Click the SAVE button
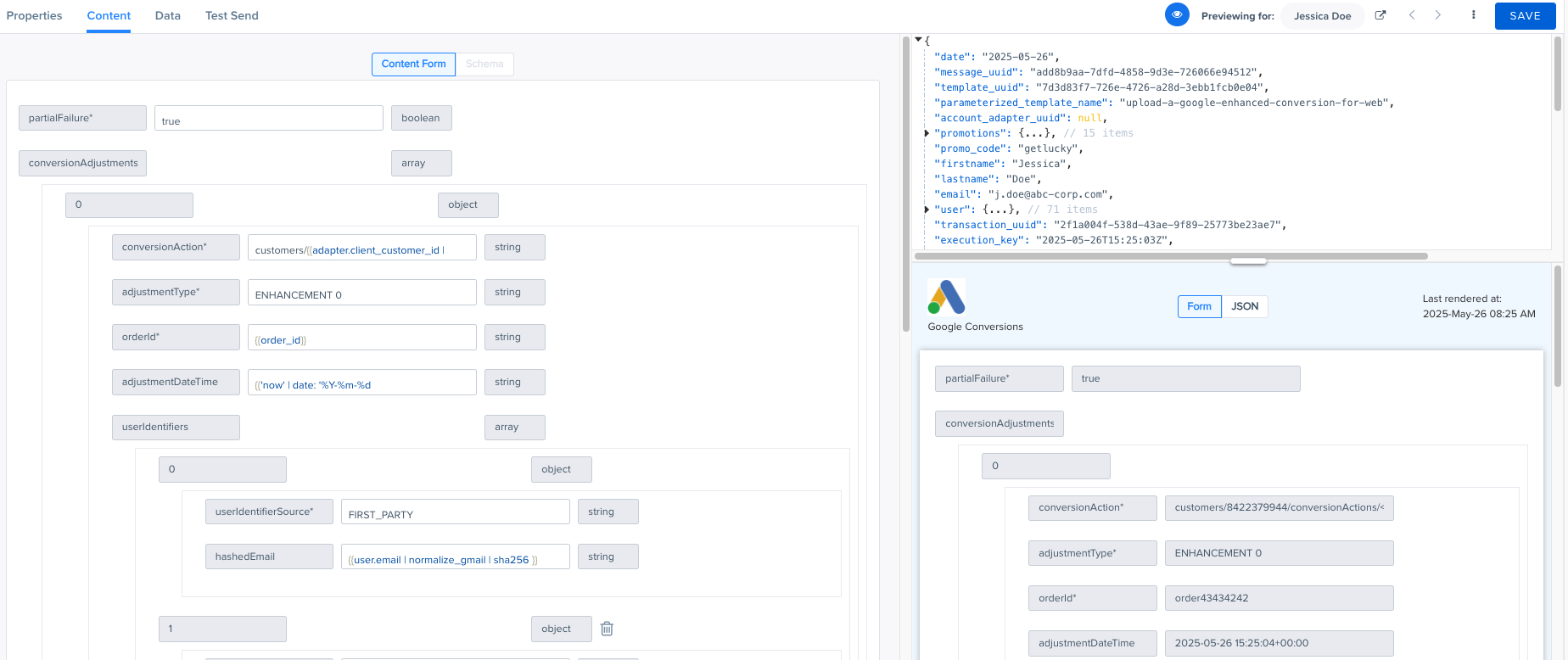The image size is (1568, 660). [x=1525, y=15]
